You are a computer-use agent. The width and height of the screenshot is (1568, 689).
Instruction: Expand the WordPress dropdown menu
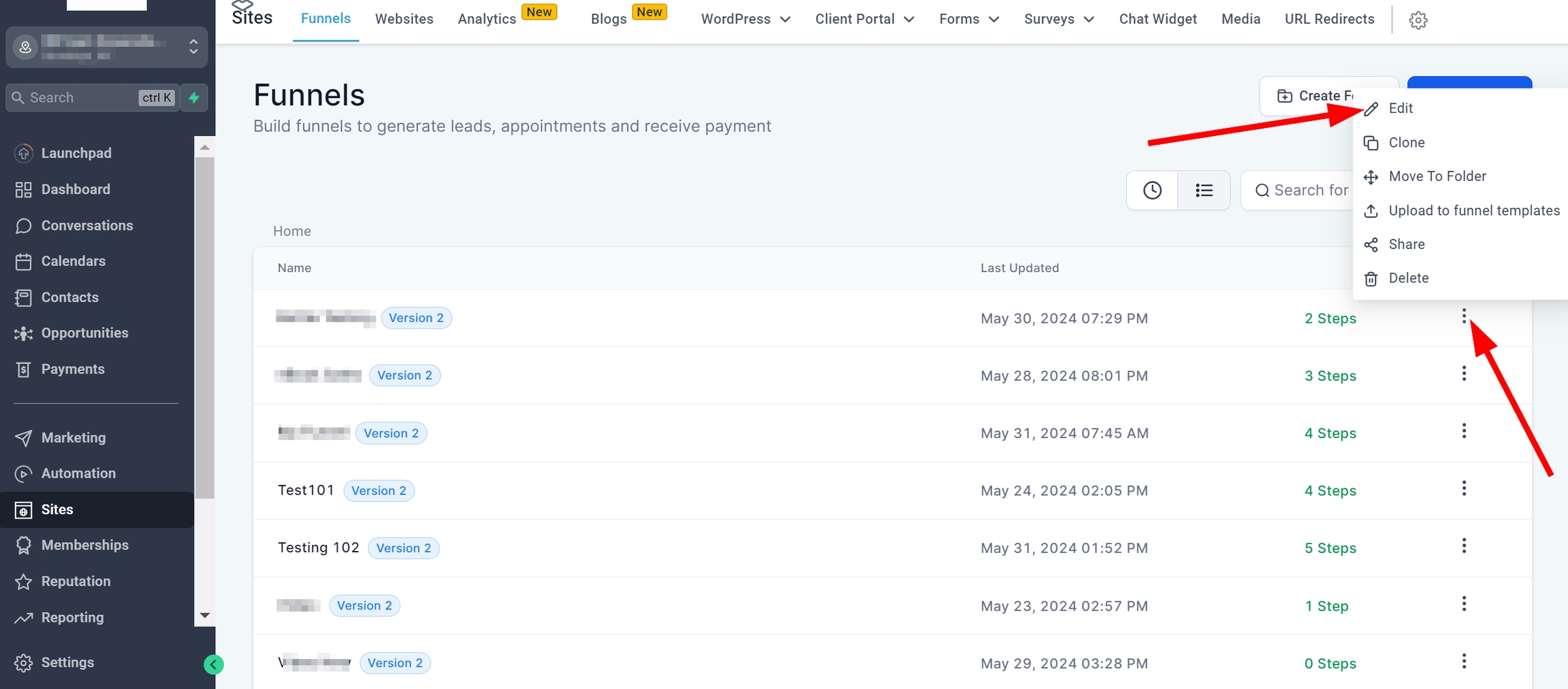tap(745, 19)
